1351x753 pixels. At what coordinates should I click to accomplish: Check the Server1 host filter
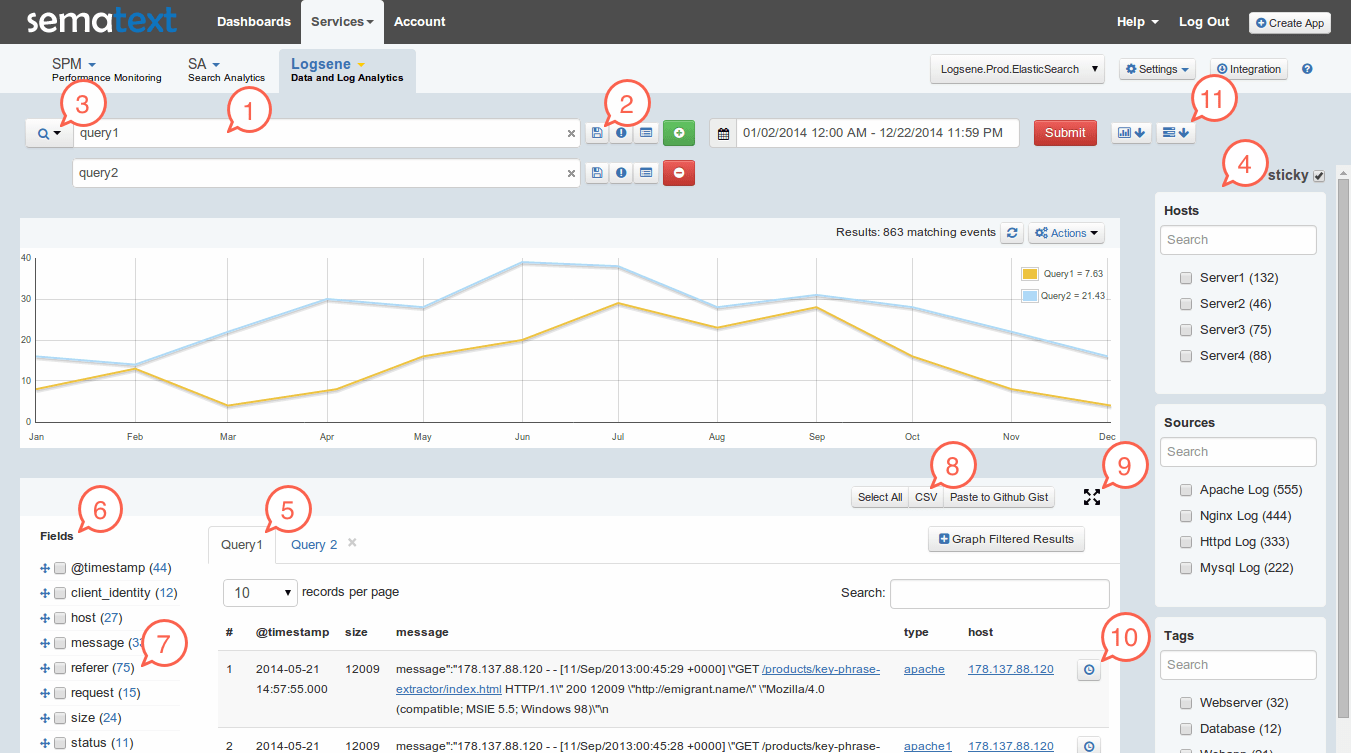tap(1186, 278)
